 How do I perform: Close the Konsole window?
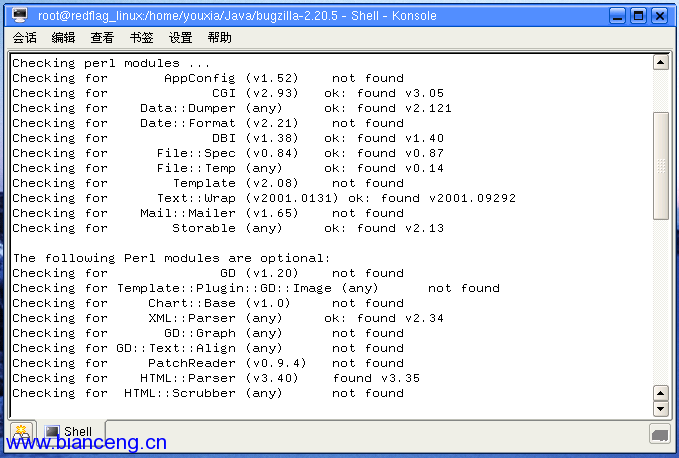pyautogui.click(x=660, y=16)
